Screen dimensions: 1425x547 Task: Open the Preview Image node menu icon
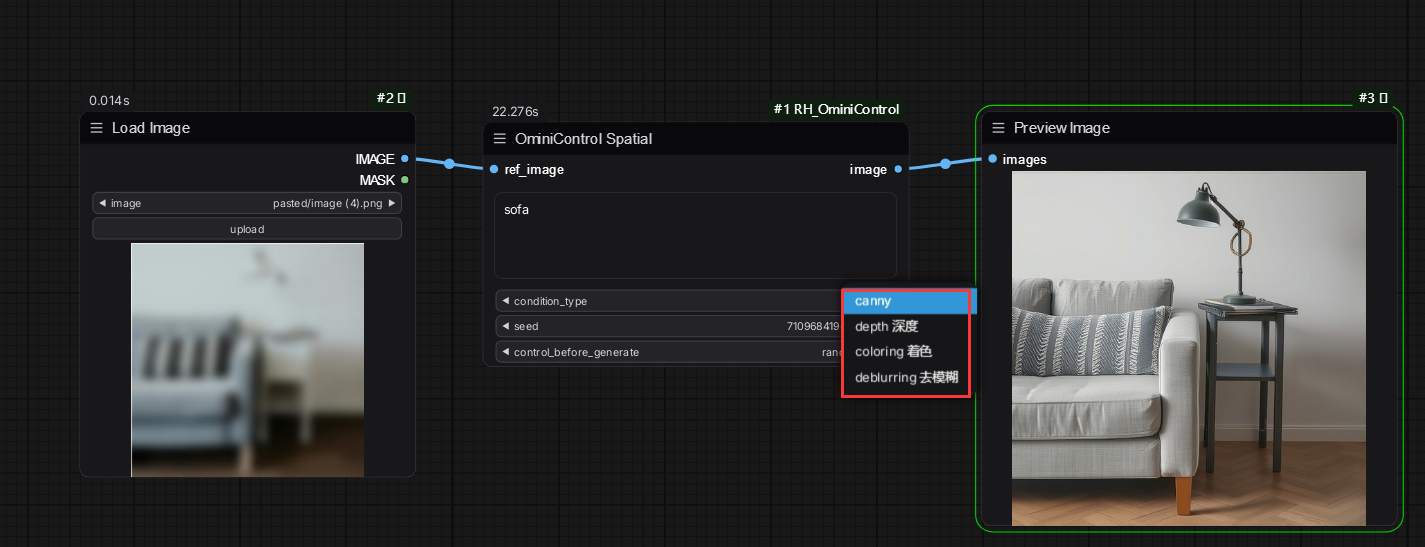pos(998,128)
